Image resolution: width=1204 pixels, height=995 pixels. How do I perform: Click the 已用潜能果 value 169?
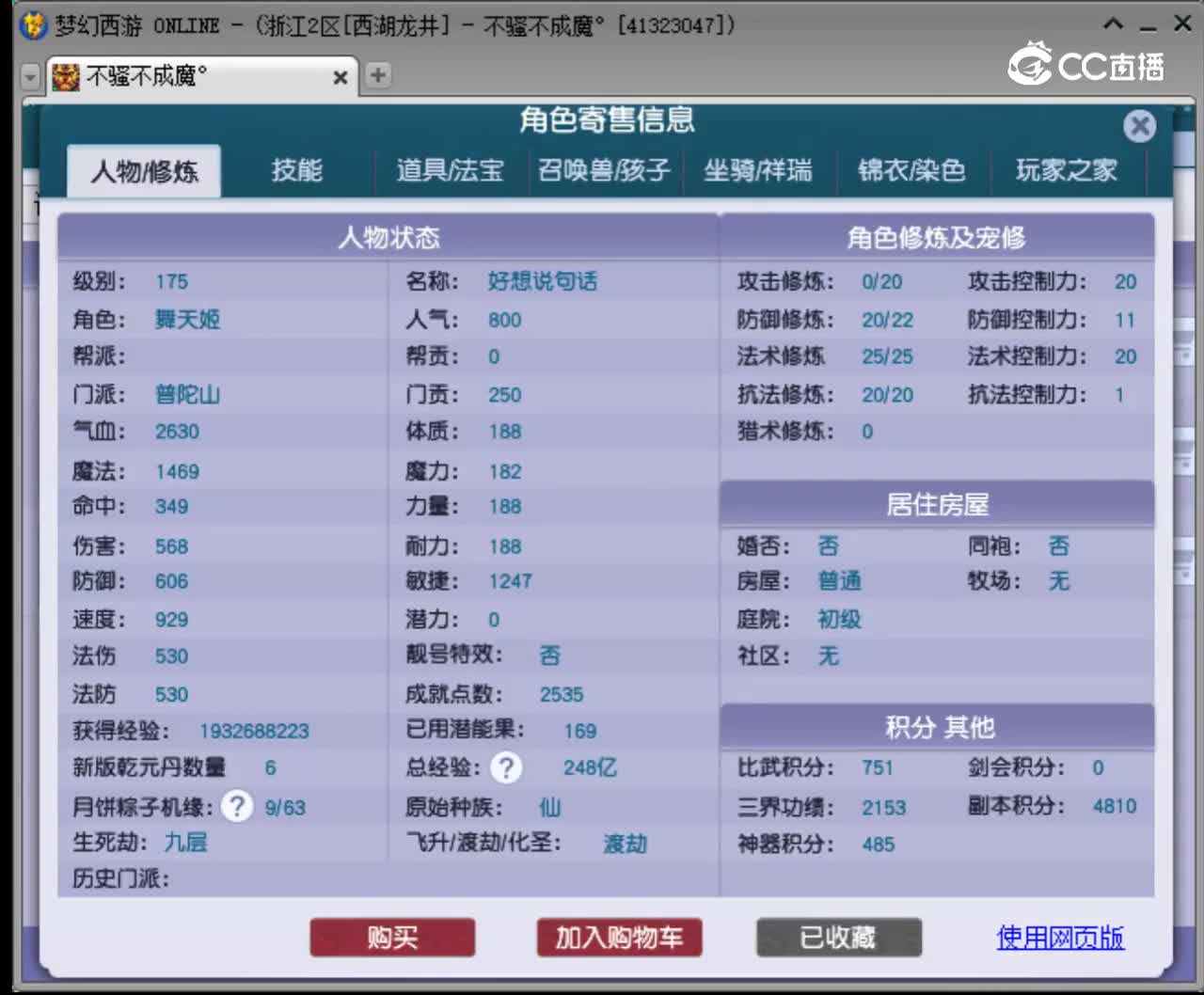point(580,732)
